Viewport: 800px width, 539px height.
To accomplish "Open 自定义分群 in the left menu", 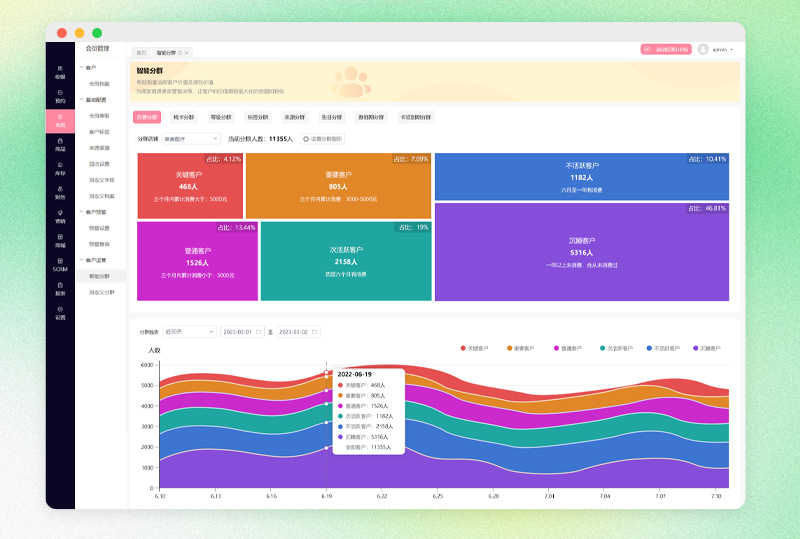I will point(101,292).
